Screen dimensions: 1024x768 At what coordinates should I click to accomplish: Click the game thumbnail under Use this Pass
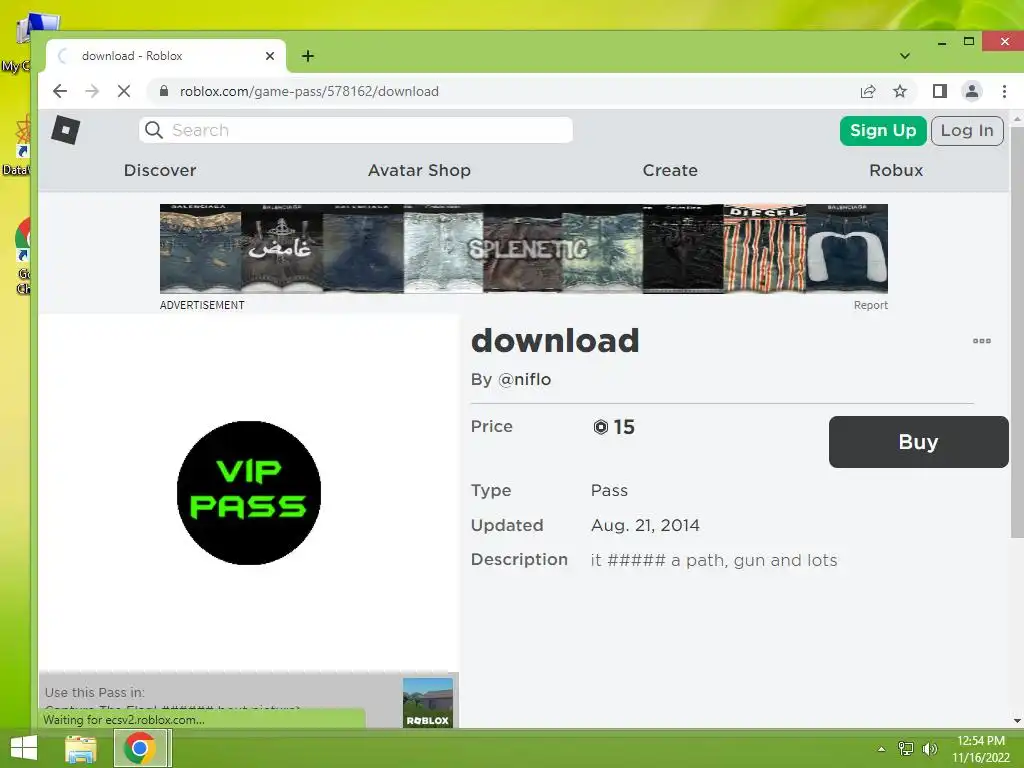[428, 703]
